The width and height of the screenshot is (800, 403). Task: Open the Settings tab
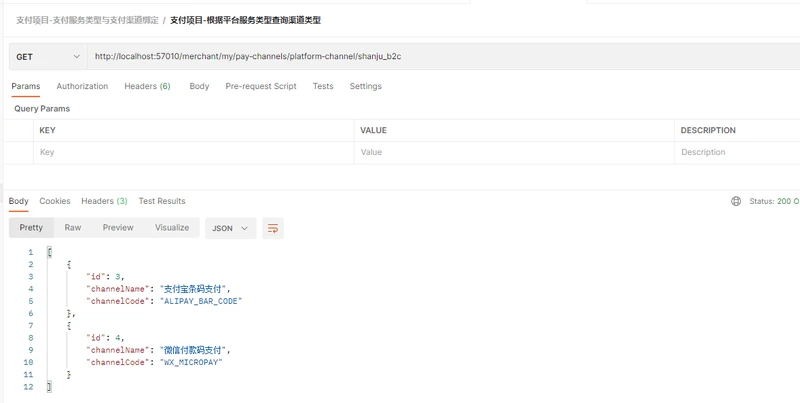365,86
